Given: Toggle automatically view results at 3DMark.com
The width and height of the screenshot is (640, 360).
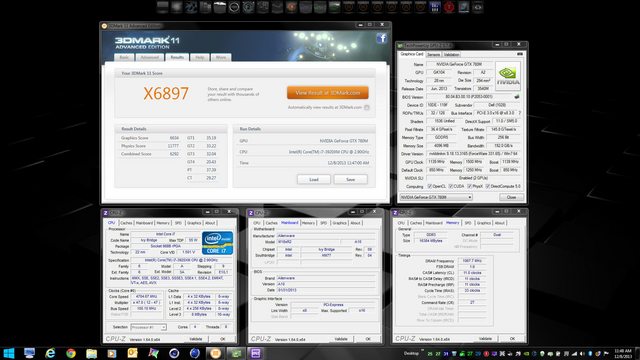Looking at the screenshot, I should click(x=367, y=107).
